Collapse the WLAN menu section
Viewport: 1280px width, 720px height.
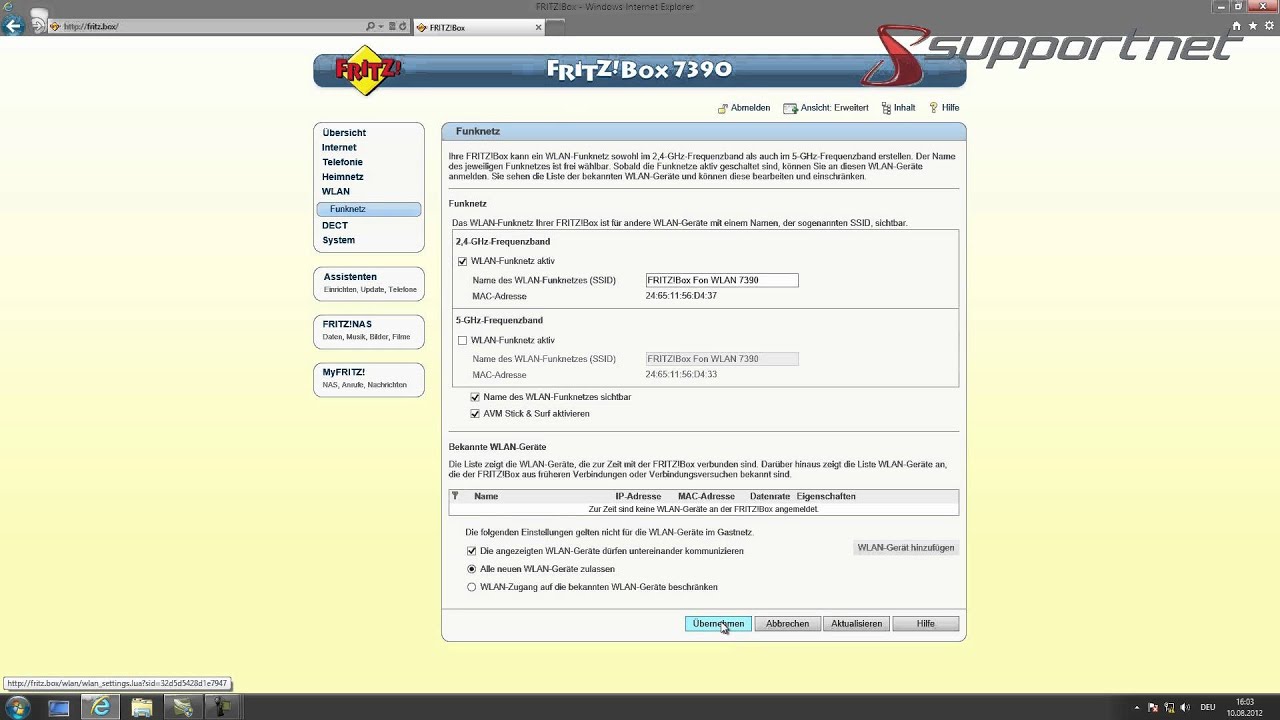[x=336, y=191]
